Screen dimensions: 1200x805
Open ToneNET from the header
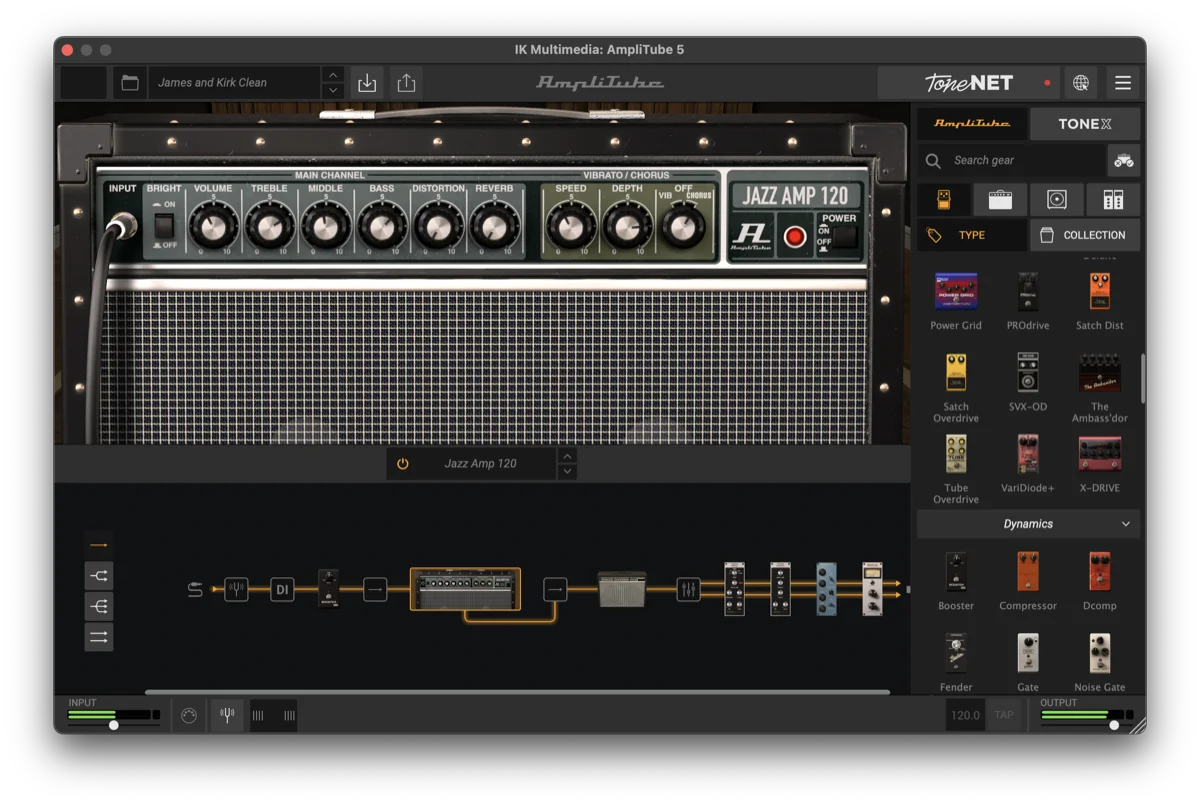click(x=969, y=83)
